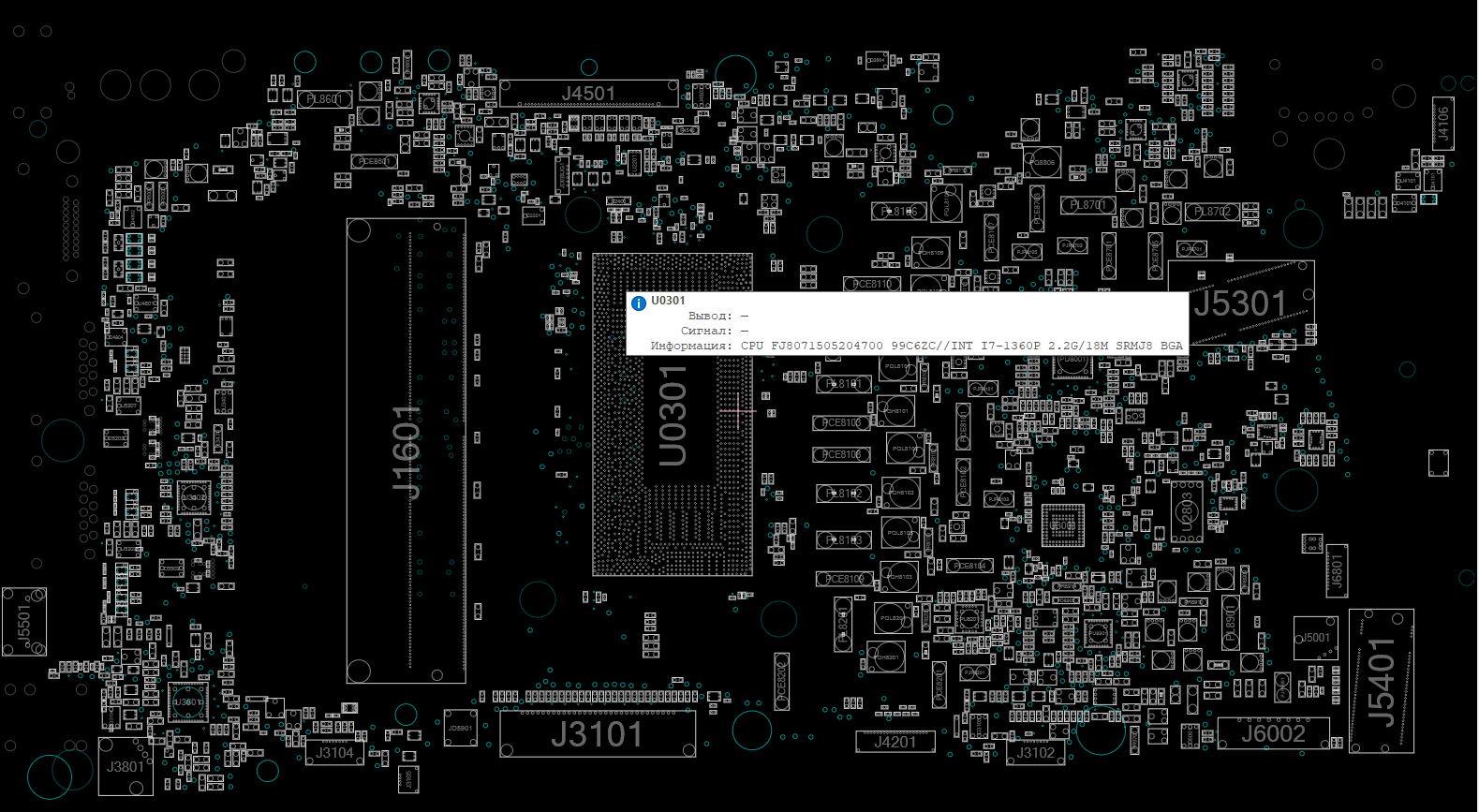Select the J3104 connector
This screenshot has height=812, width=1479.
[334, 753]
